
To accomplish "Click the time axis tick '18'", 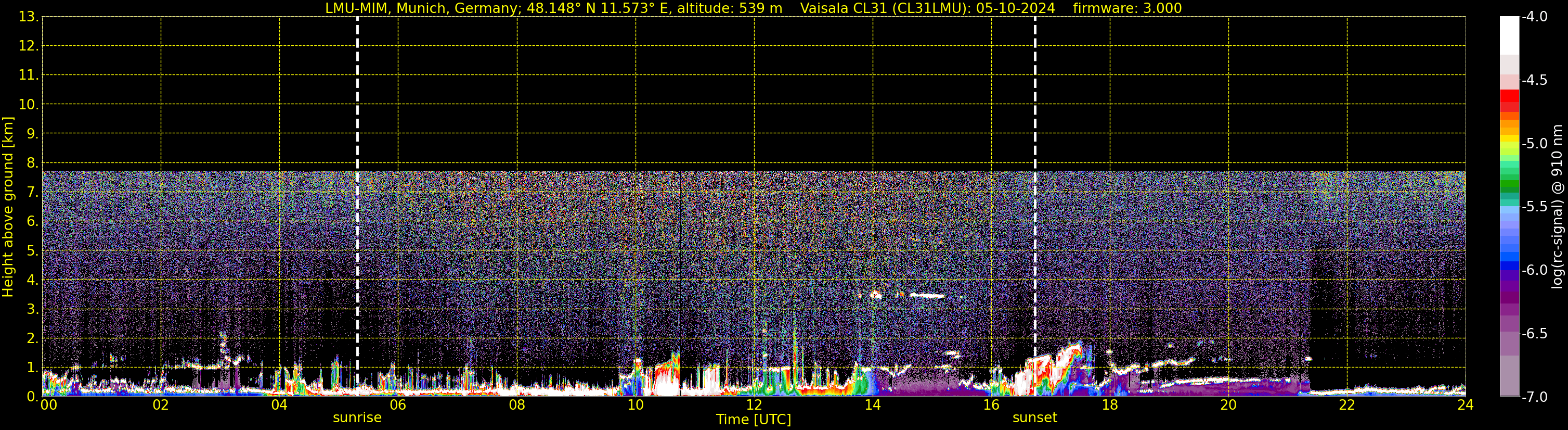I will [x=1110, y=405].
